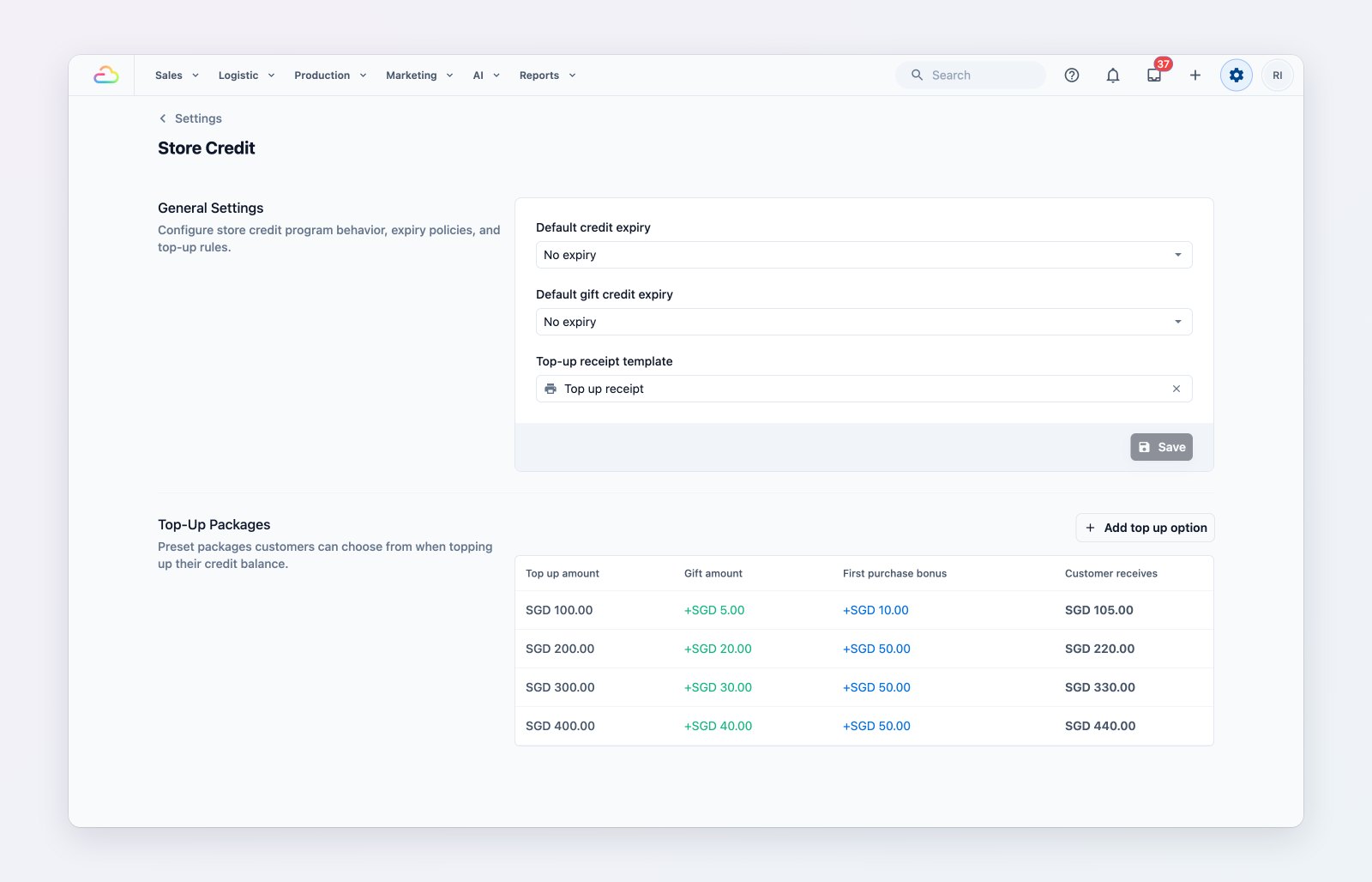Click the +SGD 20.00 gift amount
This screenshot has height=882, width=1372.
[718, 649]
